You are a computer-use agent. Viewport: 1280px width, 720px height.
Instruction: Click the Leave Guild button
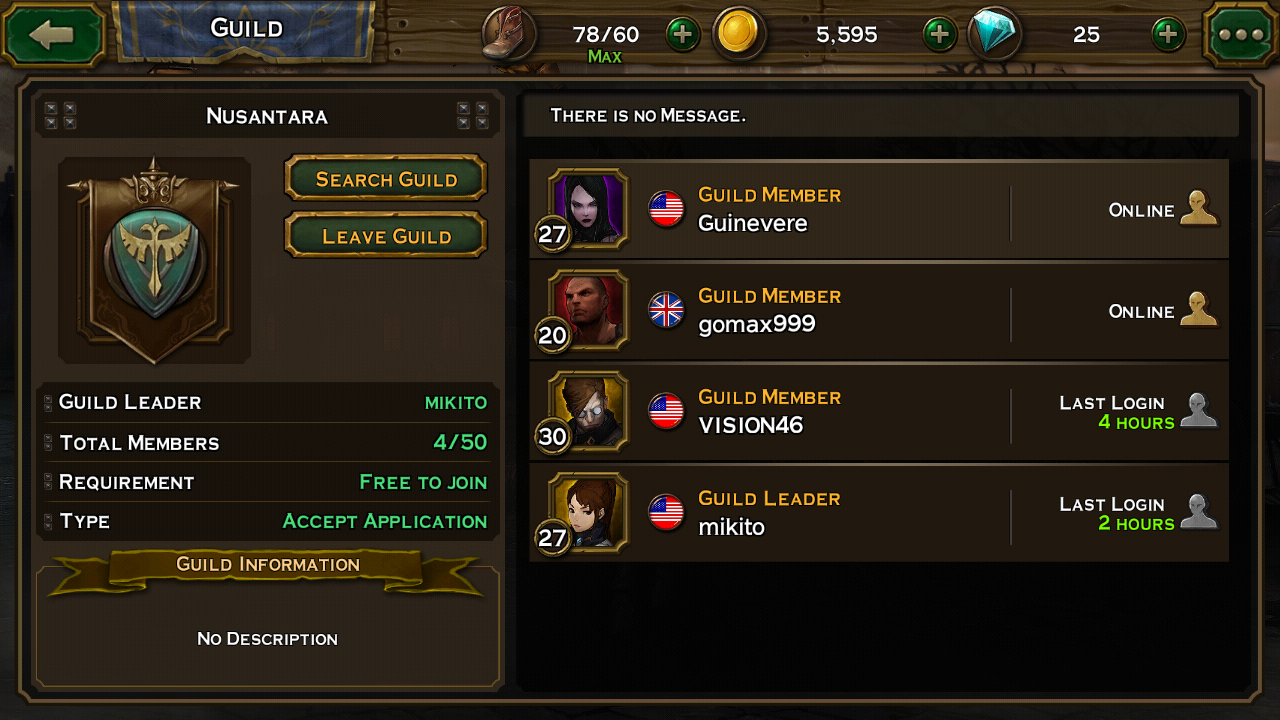(x=386, y=236)
